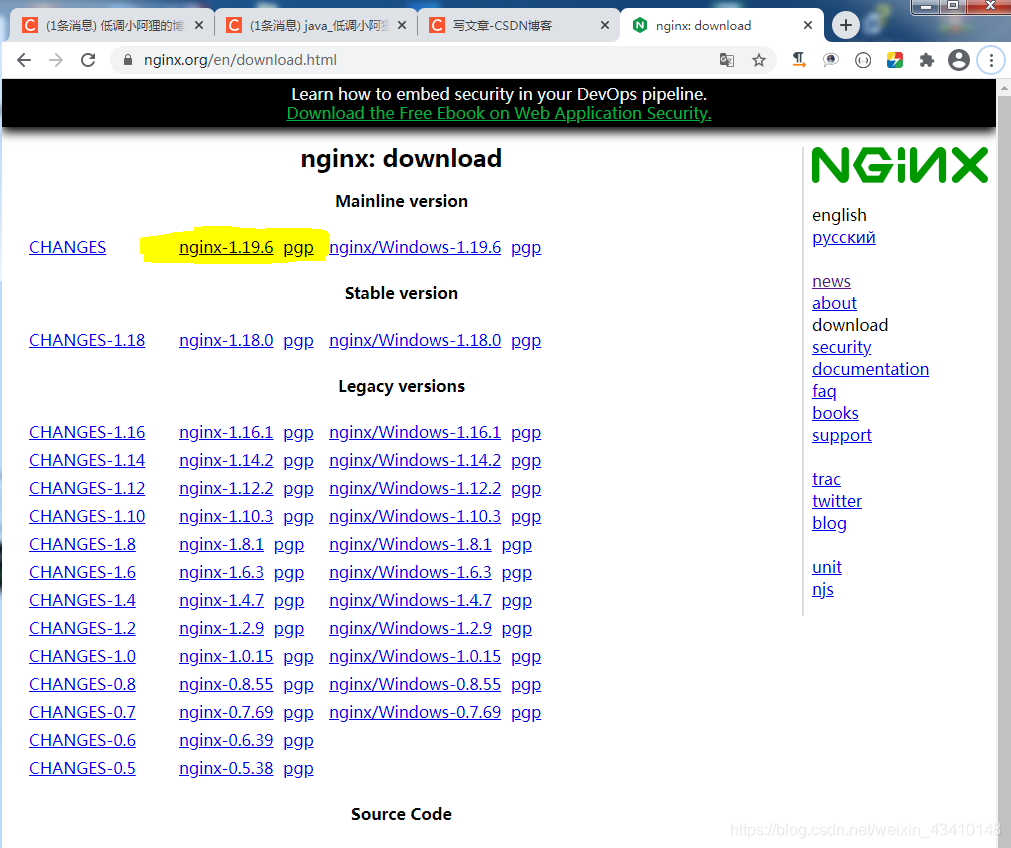Download nginx/Windows-1.14.2

[x=415, y=460]
